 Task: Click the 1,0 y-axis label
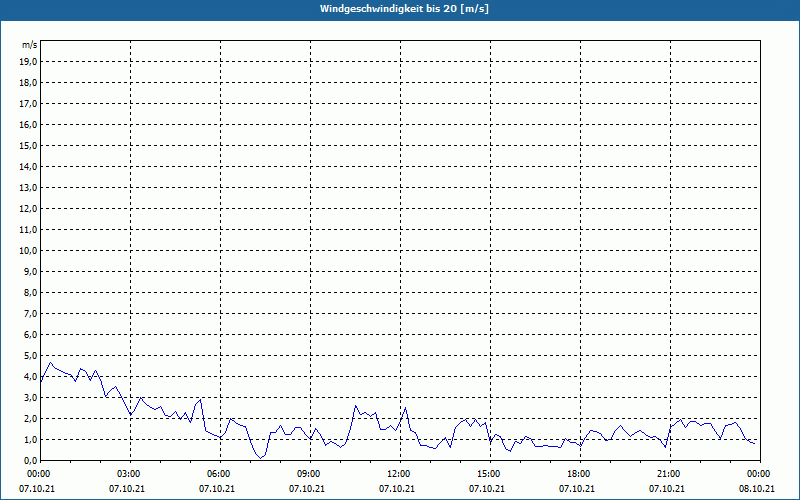(x=30, y=440)
